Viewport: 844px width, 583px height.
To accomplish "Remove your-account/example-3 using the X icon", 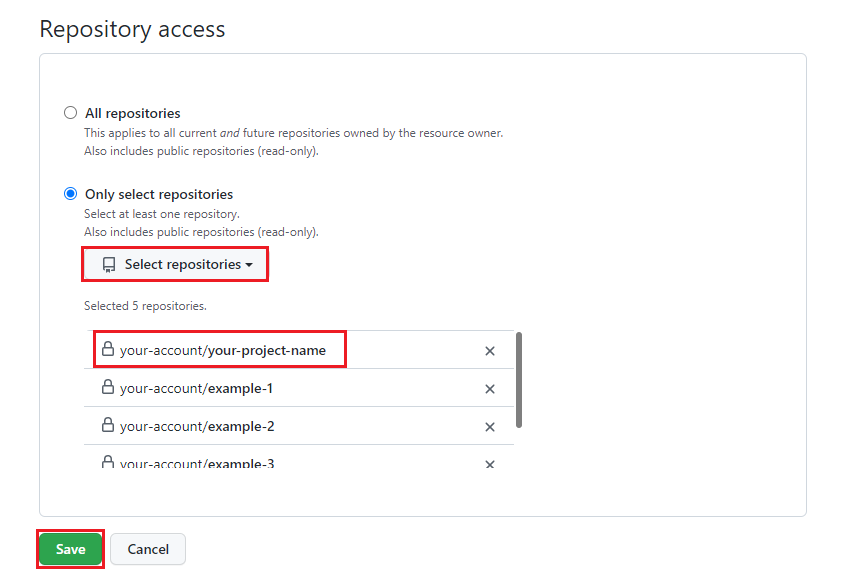I will click(490, 463).
